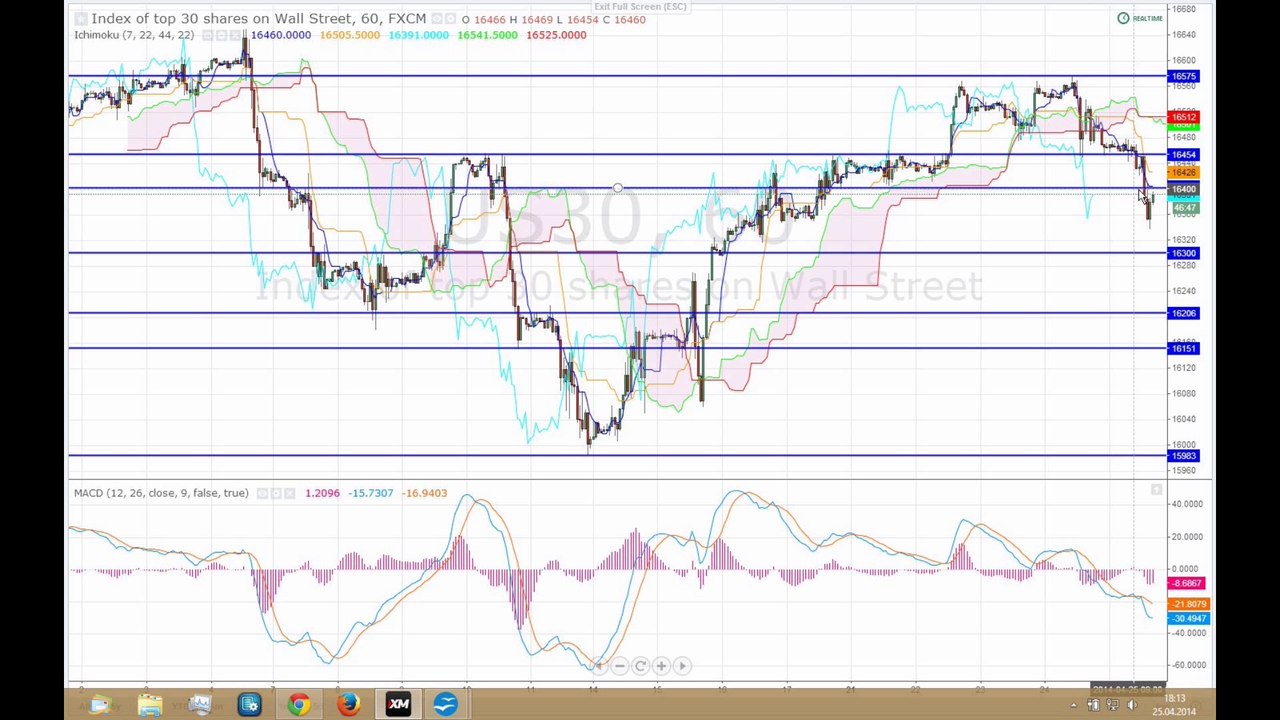Click the blue MACD value label -30.4947
Viewport: 1280px width, 720px height.
(x=1188, y=619)
